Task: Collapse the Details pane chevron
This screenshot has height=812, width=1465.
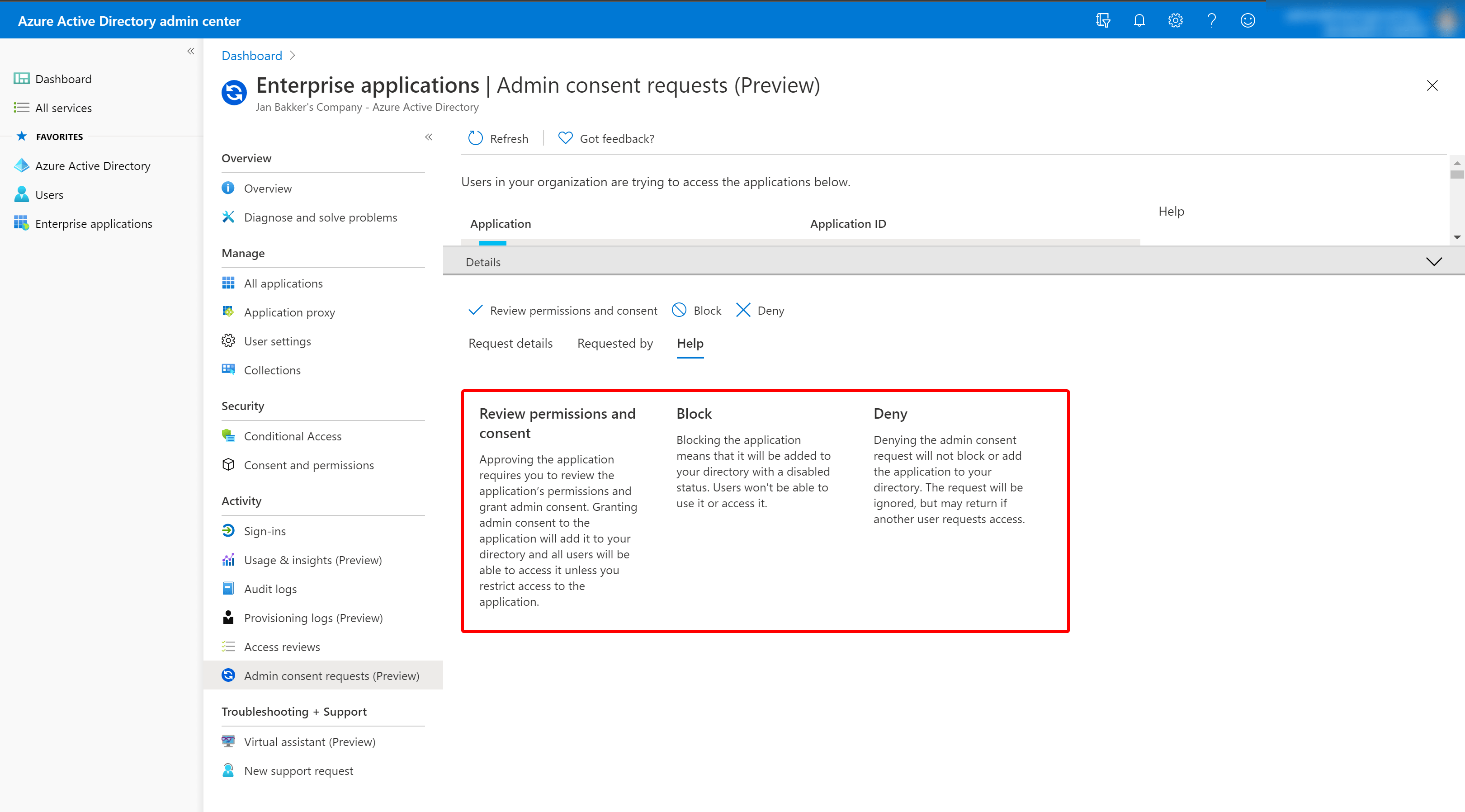Action: (1434, 262)
